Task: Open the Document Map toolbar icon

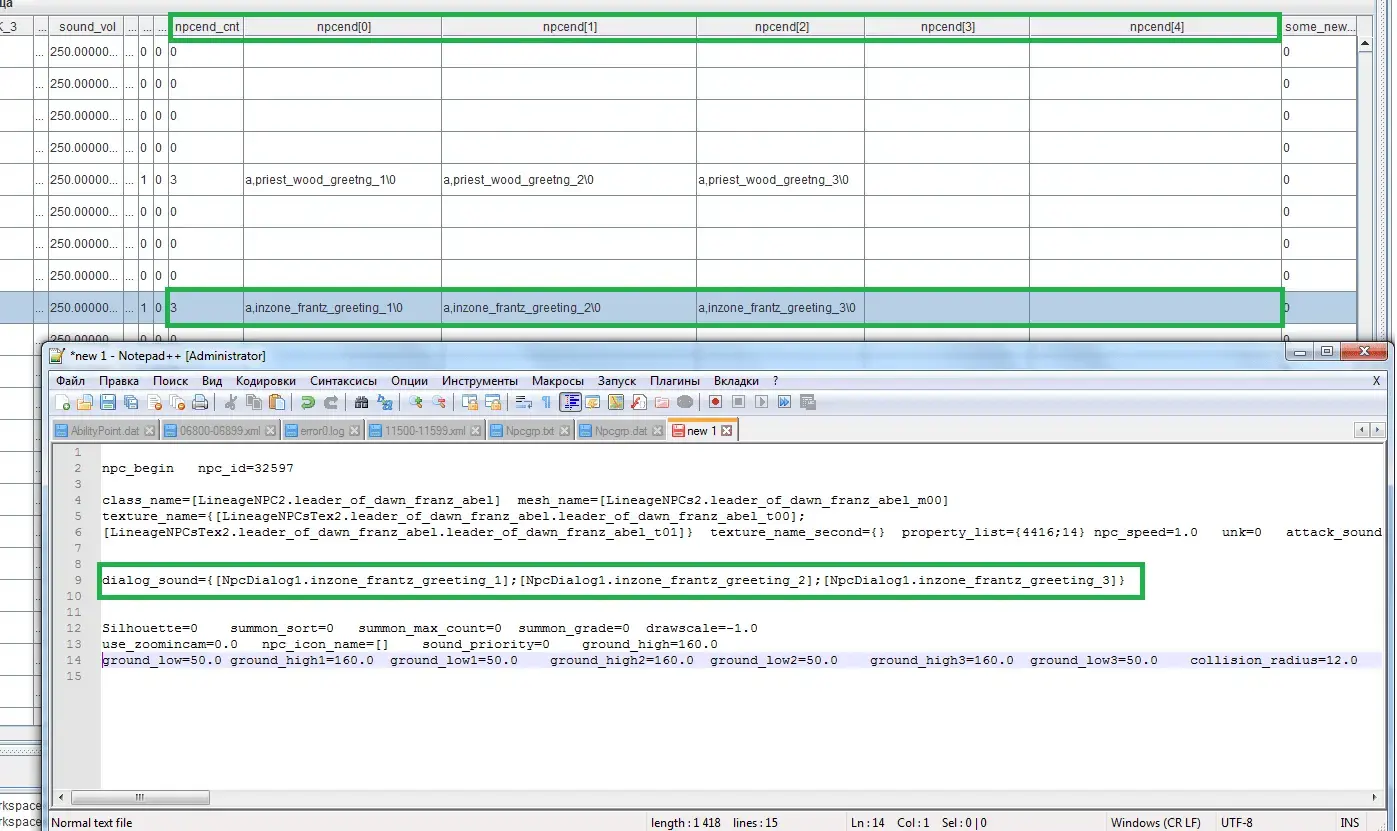Action: (616, 402)
